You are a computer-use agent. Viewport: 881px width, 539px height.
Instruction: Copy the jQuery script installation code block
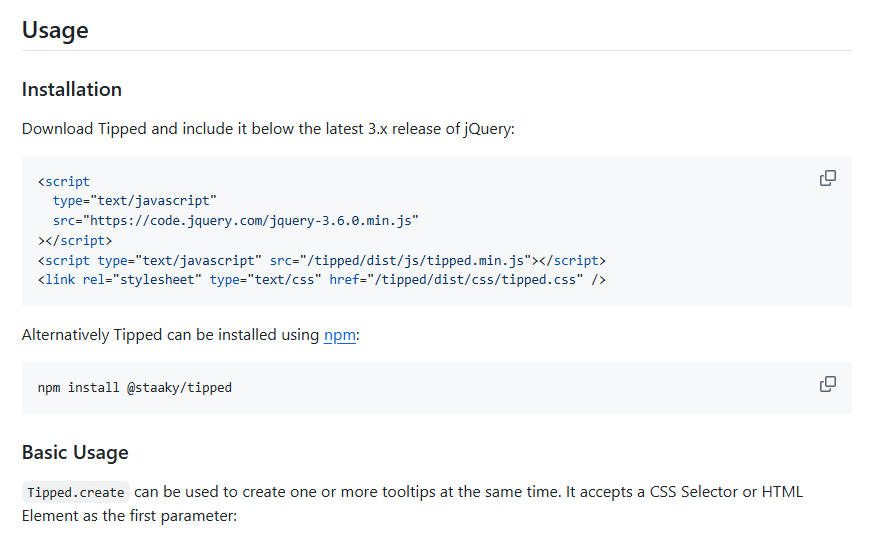(x=827, y=178)
